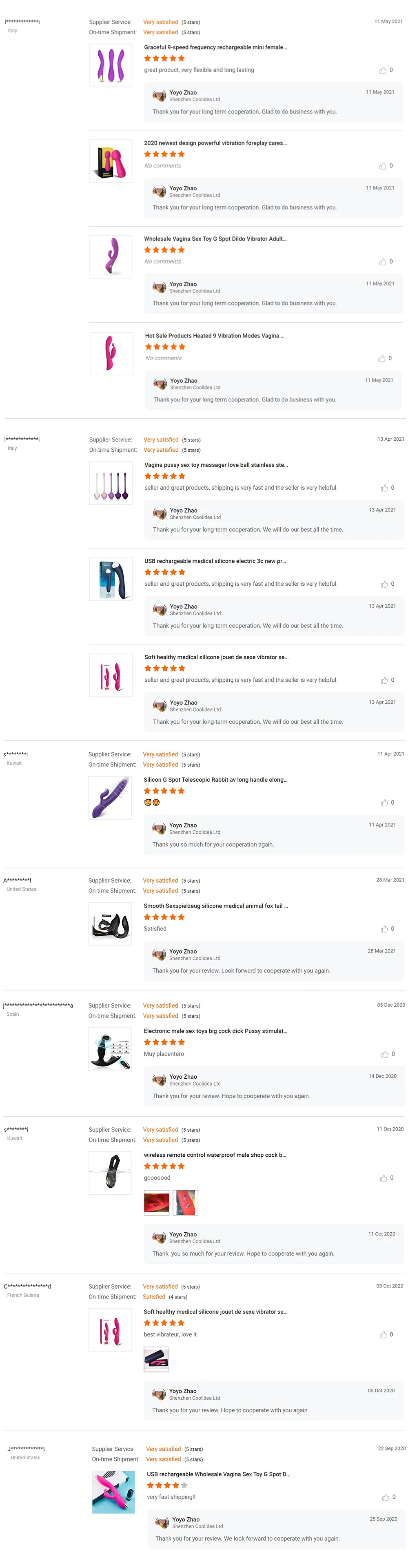Click "2020 newest design powerful vibration" title
Viewport: 408px width, 1568px height.
215,143
